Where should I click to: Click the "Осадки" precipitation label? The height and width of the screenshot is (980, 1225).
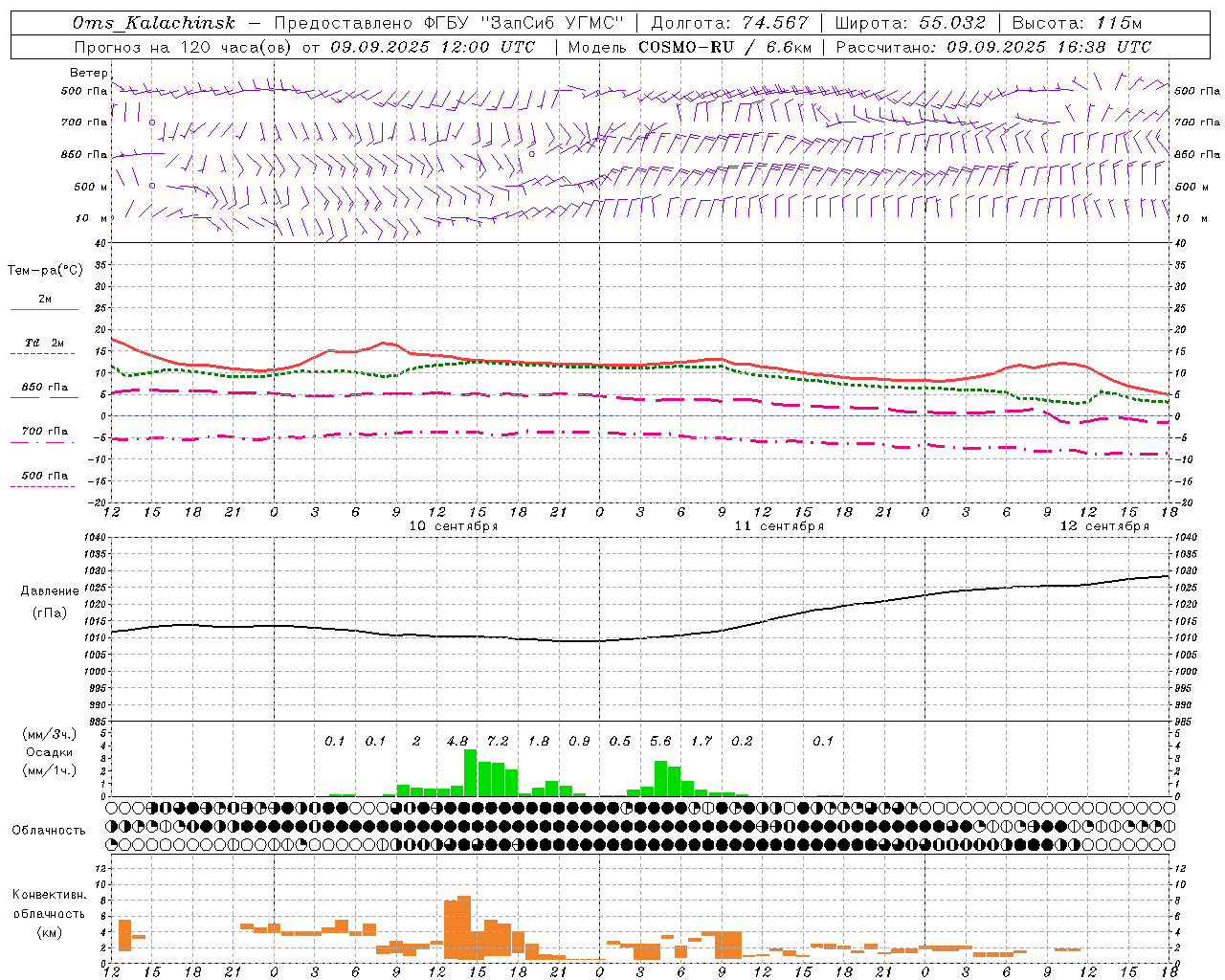pos(50,752)
